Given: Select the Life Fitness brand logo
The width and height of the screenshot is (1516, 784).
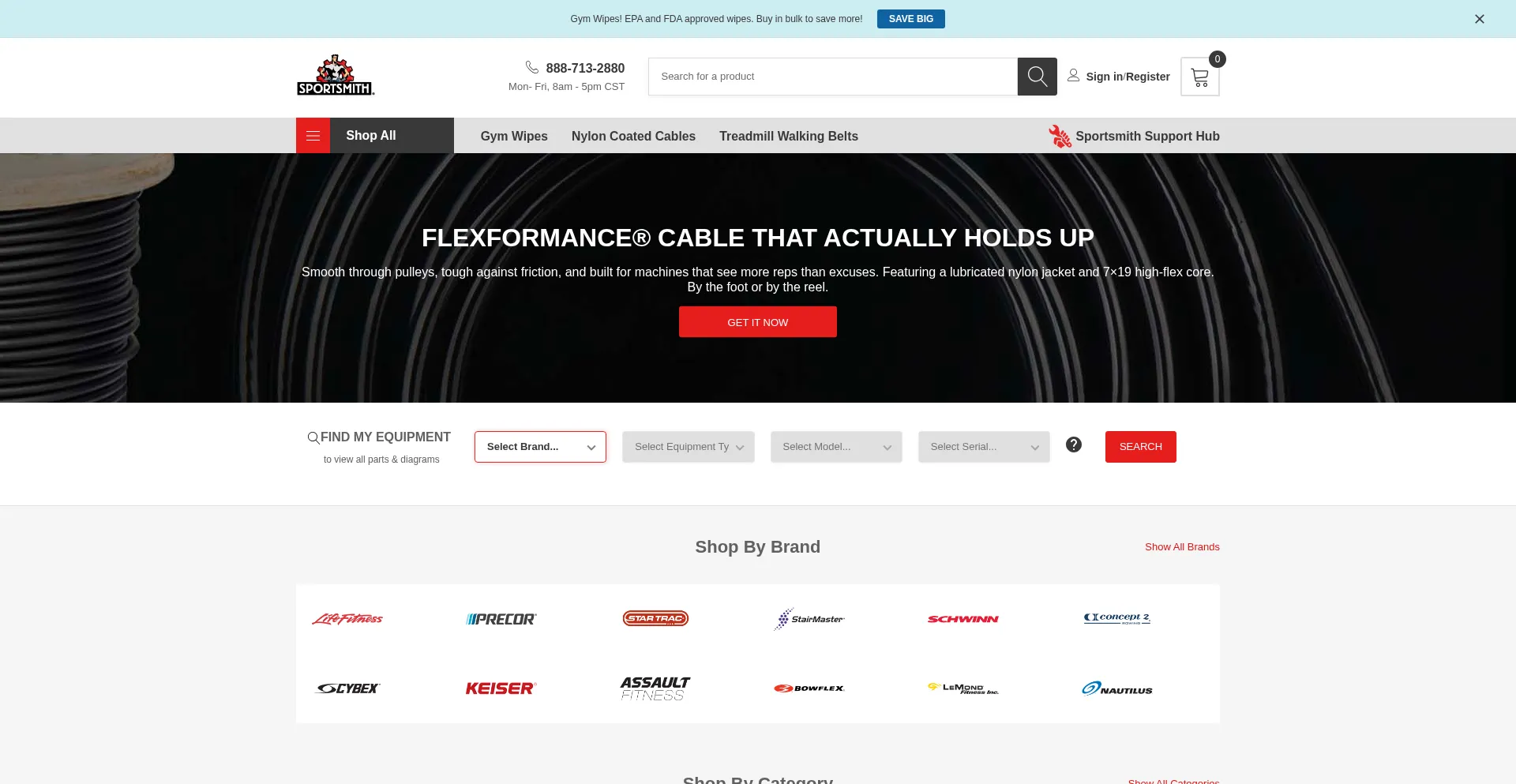Looking at the screenshot, I should click(347, 619).
